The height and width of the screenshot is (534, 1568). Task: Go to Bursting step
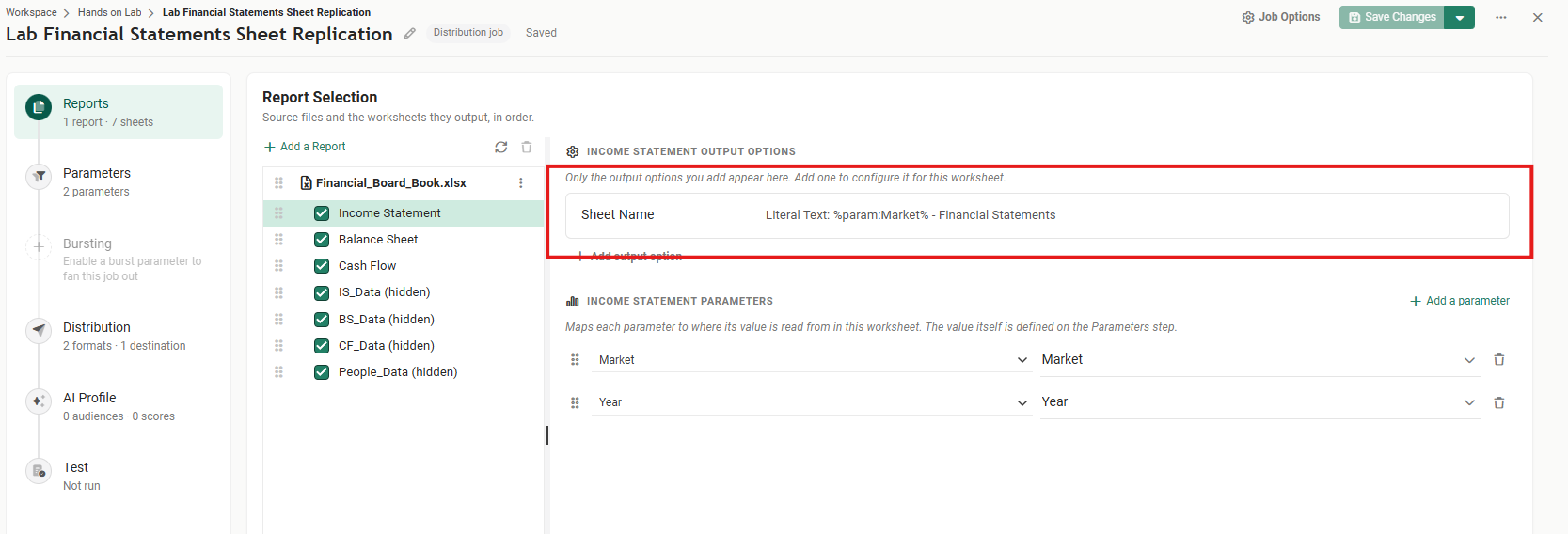(119, 259)
